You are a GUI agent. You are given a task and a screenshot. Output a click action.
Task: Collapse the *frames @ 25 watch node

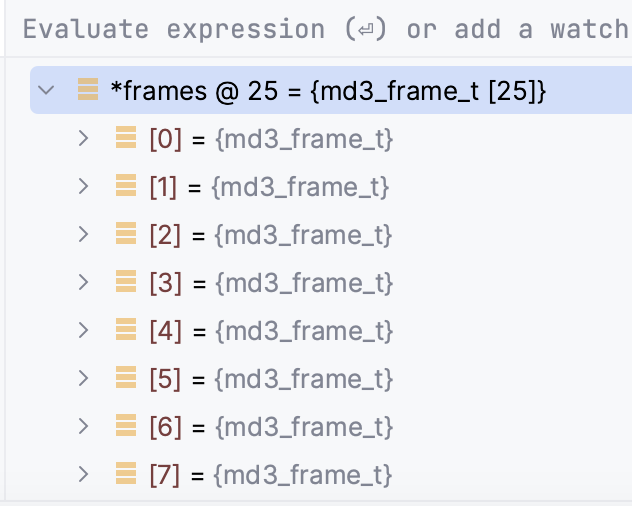46,90
